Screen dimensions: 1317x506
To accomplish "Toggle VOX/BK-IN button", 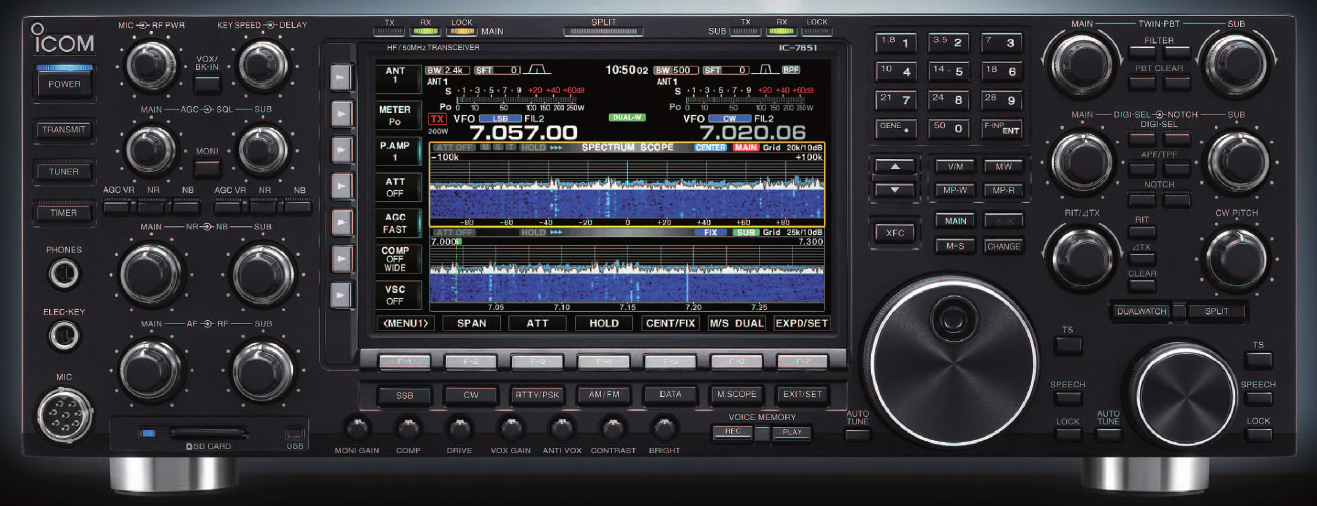I will point(208,67).
